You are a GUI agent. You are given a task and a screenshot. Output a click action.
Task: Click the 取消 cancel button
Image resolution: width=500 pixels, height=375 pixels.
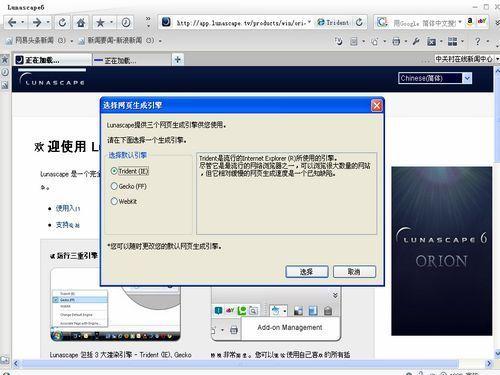pos(354,272)
